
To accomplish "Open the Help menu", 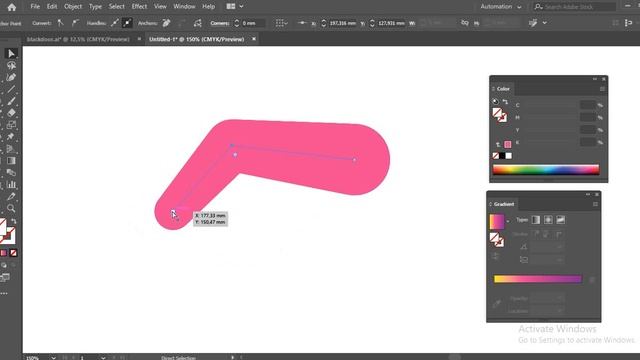I will [x=209, y=7].
